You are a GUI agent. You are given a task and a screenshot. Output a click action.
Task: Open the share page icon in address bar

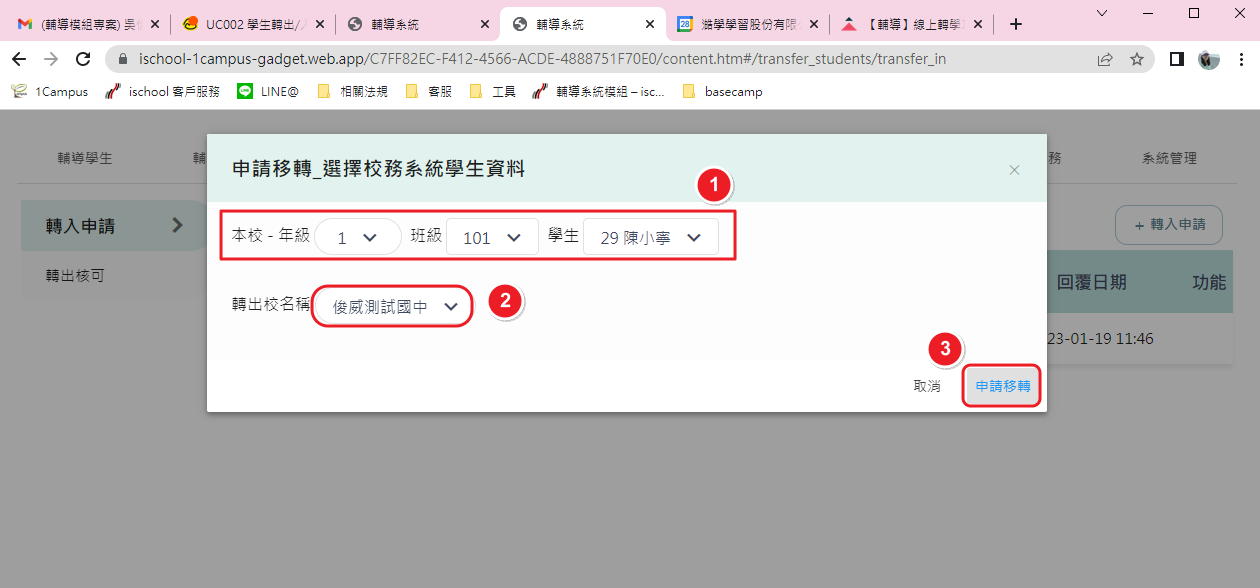(1105, 59)
